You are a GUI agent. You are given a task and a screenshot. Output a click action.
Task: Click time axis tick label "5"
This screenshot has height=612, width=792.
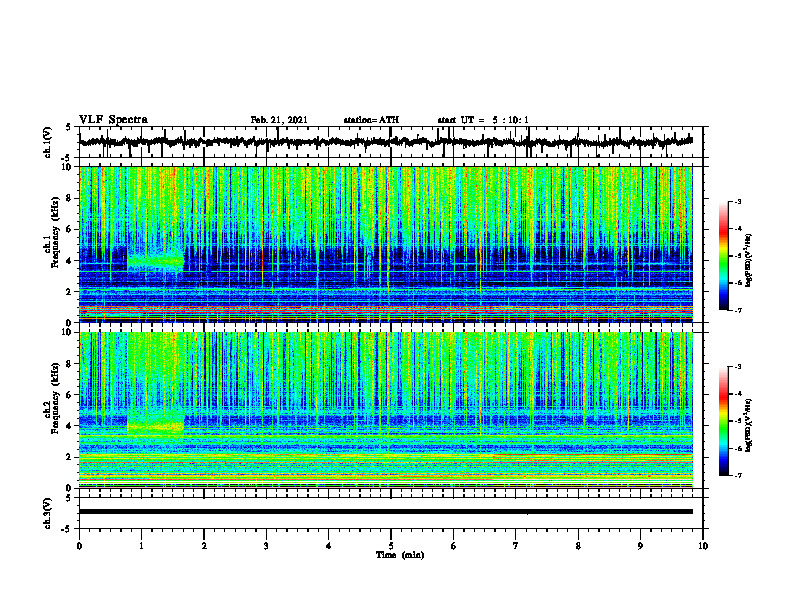(391, 546)
